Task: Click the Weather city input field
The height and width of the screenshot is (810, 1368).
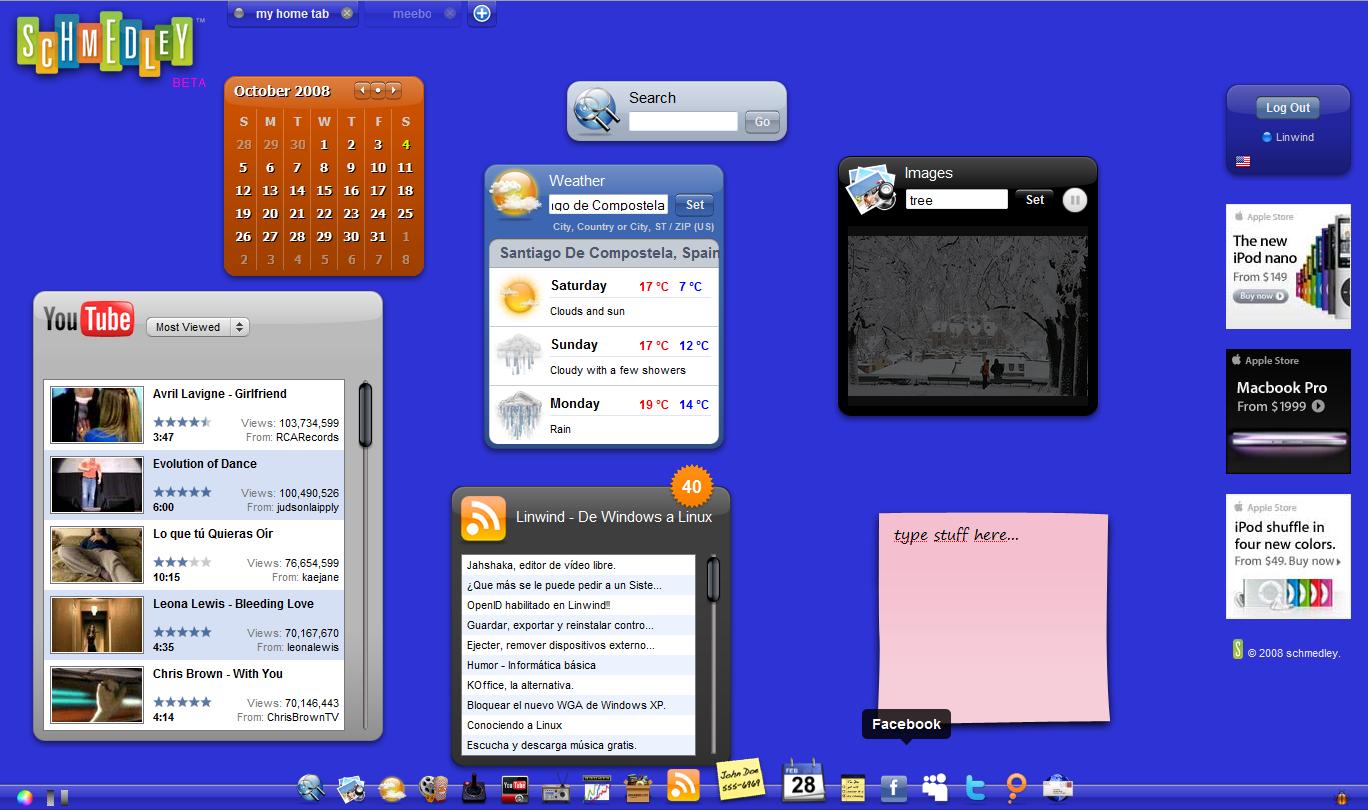Action: click(x=608, y=205)
